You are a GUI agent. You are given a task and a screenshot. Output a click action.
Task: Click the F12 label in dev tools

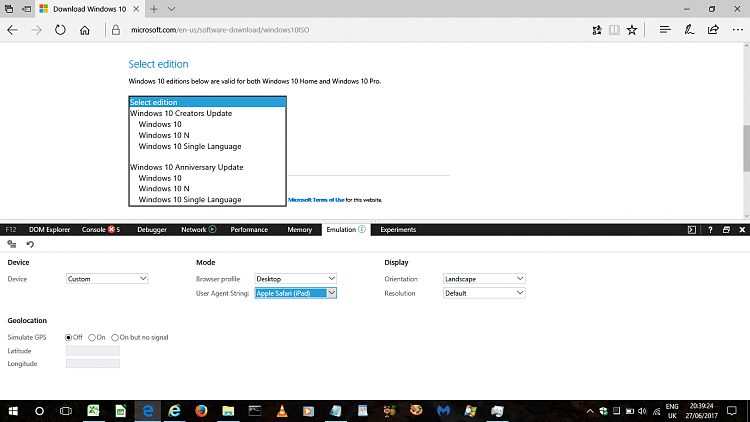coord(11,230)
